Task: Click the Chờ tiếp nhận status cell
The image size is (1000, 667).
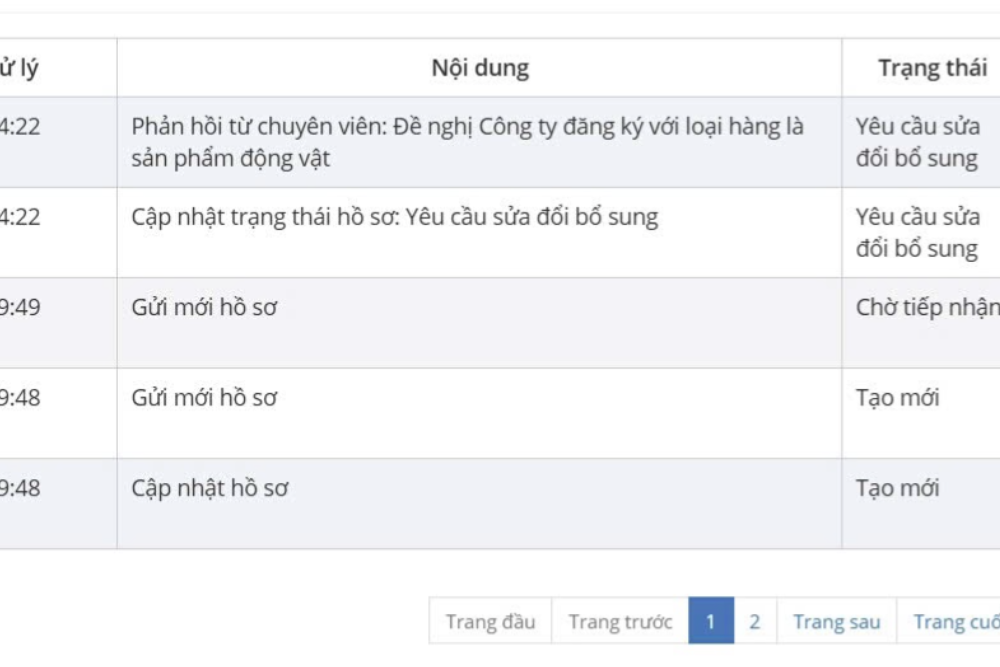Action: (x=926, y=308)
